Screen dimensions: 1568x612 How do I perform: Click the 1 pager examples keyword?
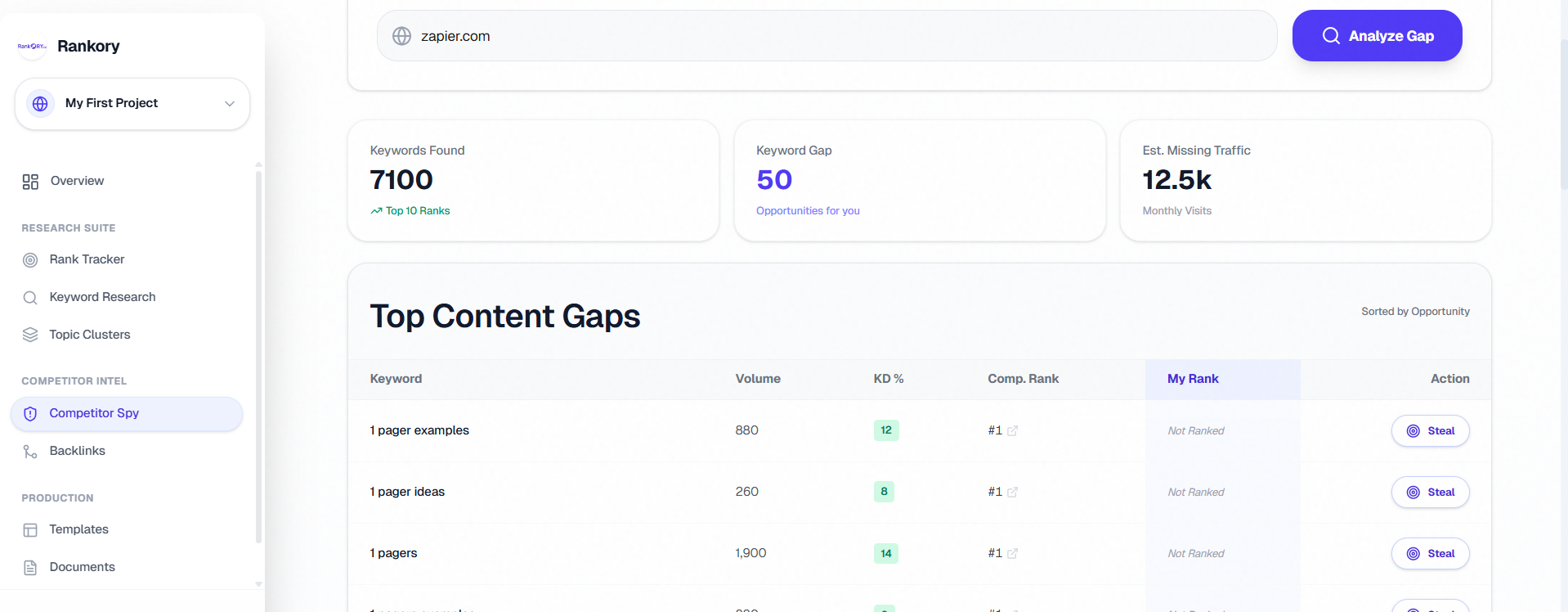click(x=419, y=430)
